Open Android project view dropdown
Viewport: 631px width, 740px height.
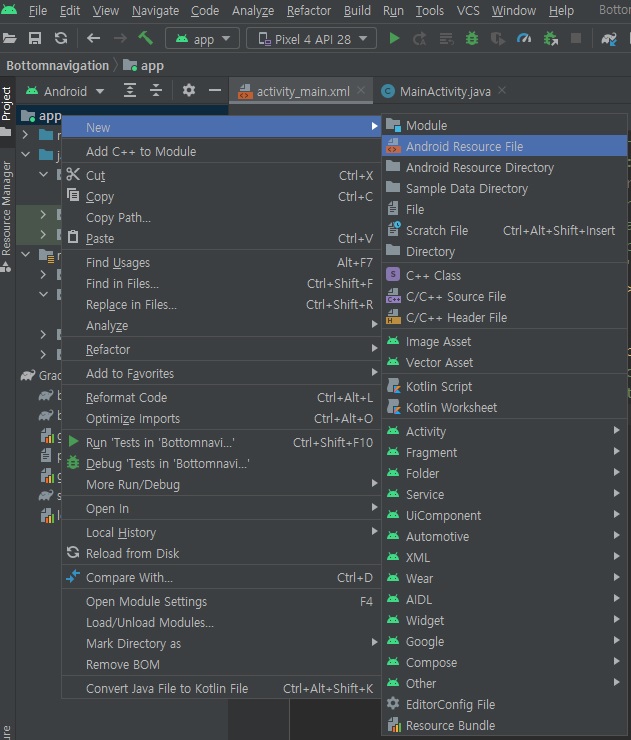tap(65, 91)
